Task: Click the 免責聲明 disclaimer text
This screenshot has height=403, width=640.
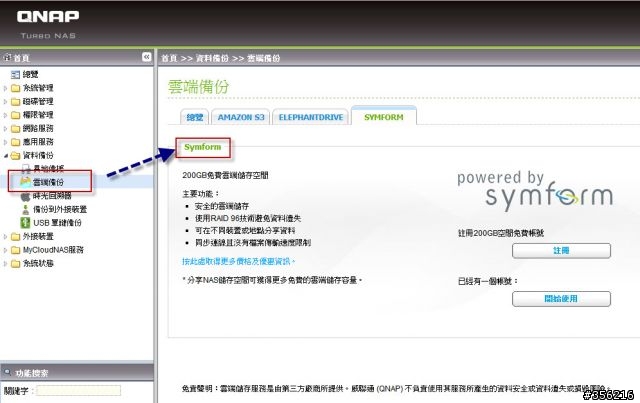Action: 396,389
